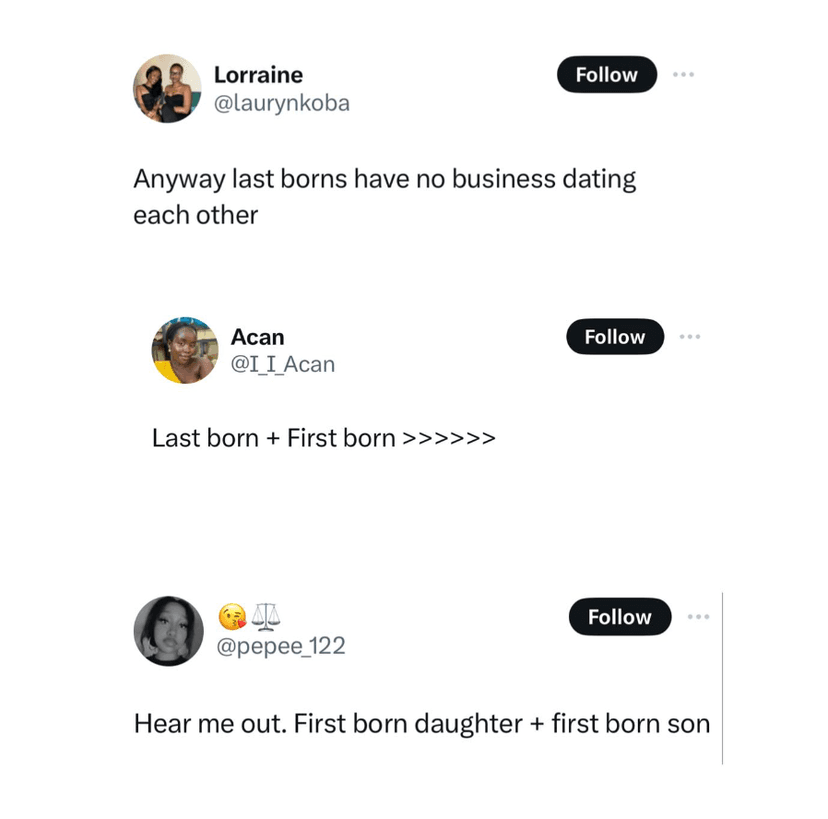This screenshot has width=828, height=819.
Task: Open the Lorraine display name link
Action: click(258, 75)
